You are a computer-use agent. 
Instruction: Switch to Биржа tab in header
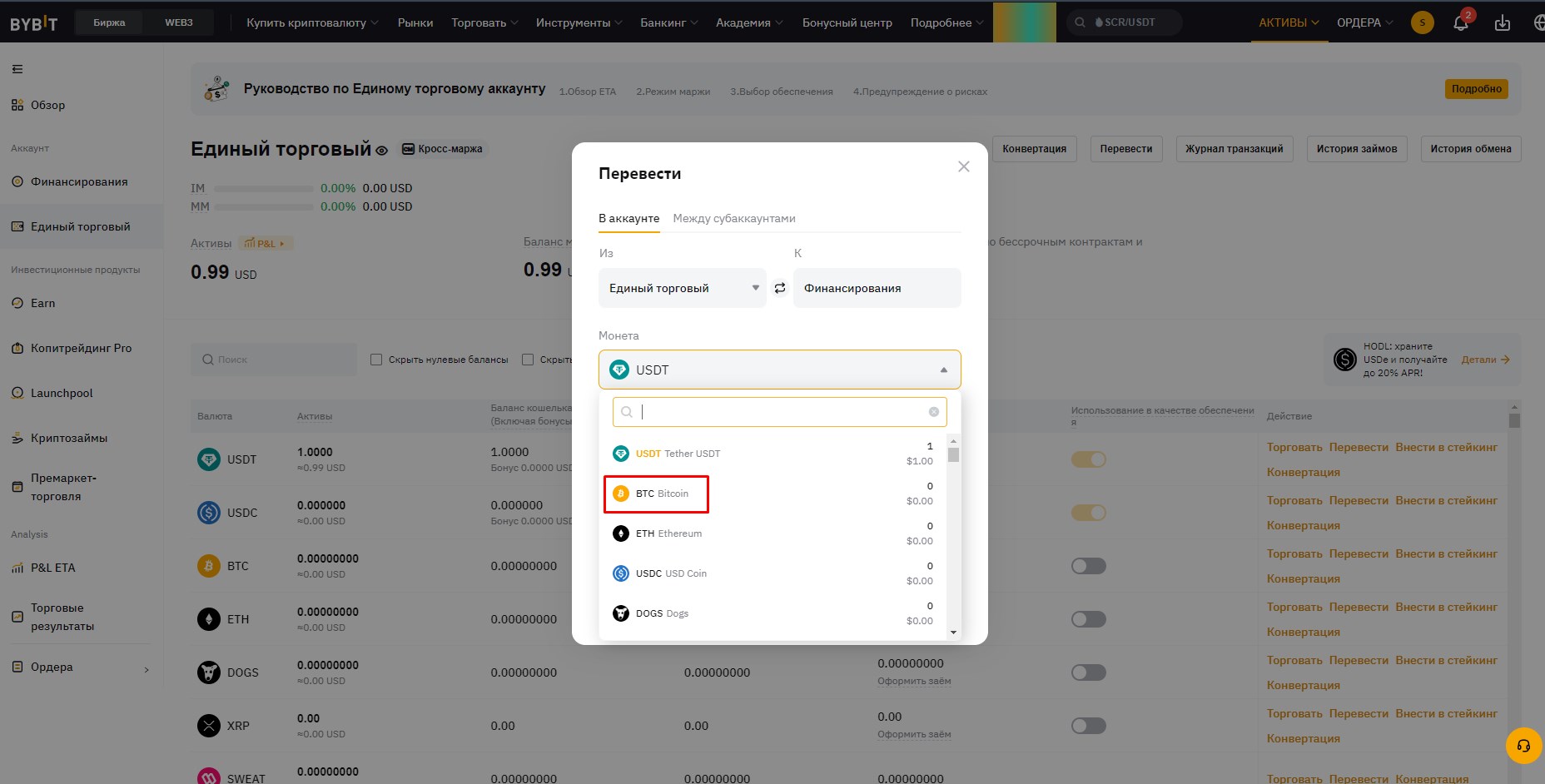[x=109, y=22]
